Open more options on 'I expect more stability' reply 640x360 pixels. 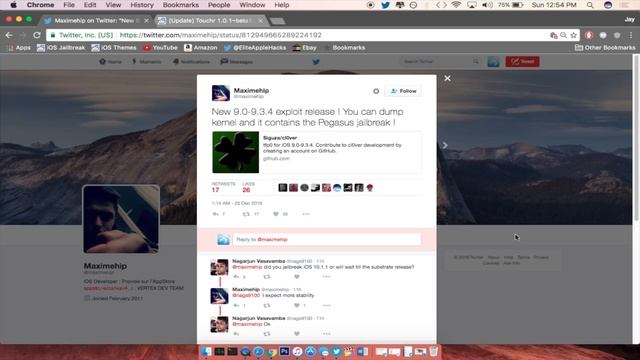[327, 305]
